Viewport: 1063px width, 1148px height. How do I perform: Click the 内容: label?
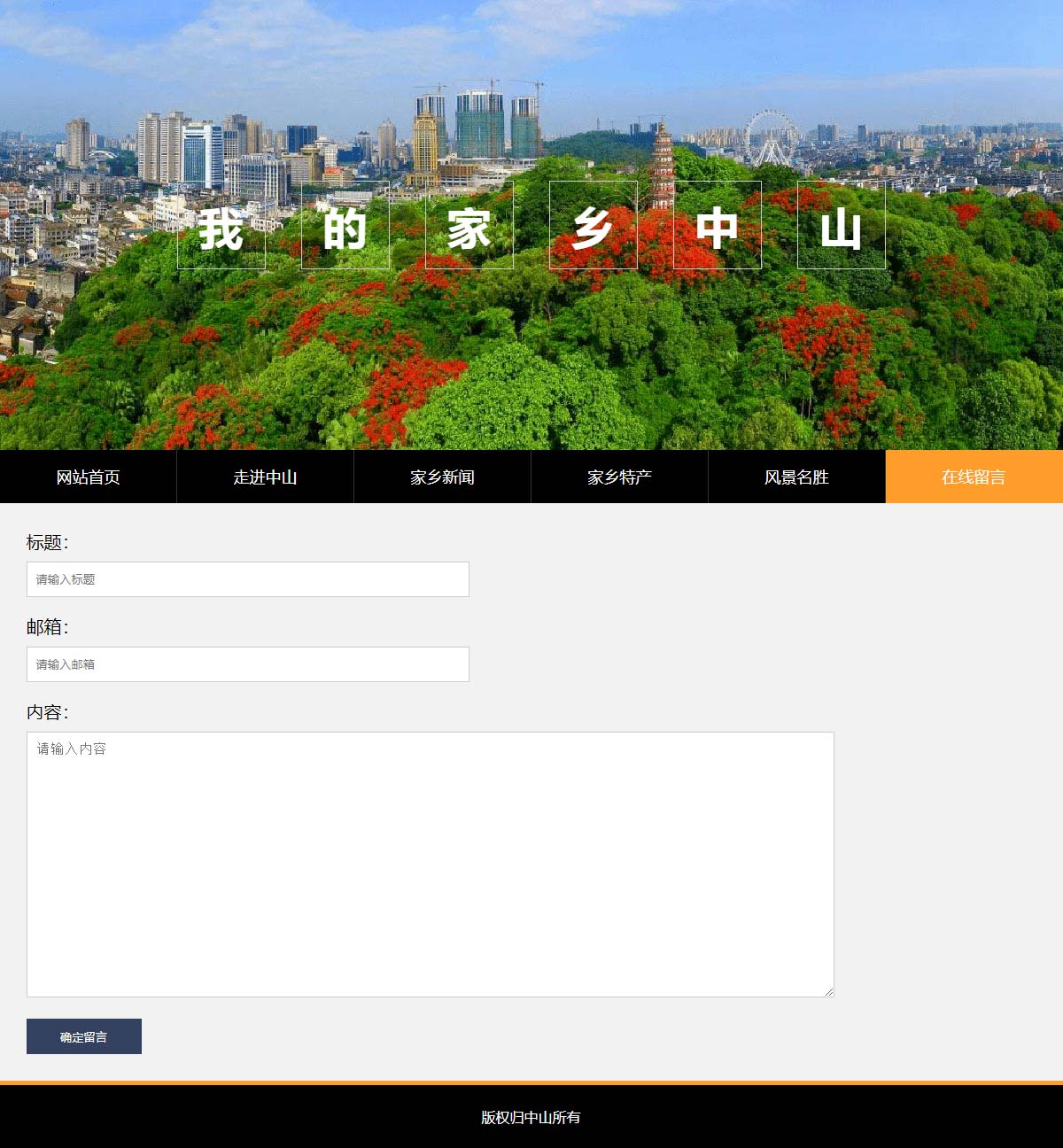click(x=48, y=712)
